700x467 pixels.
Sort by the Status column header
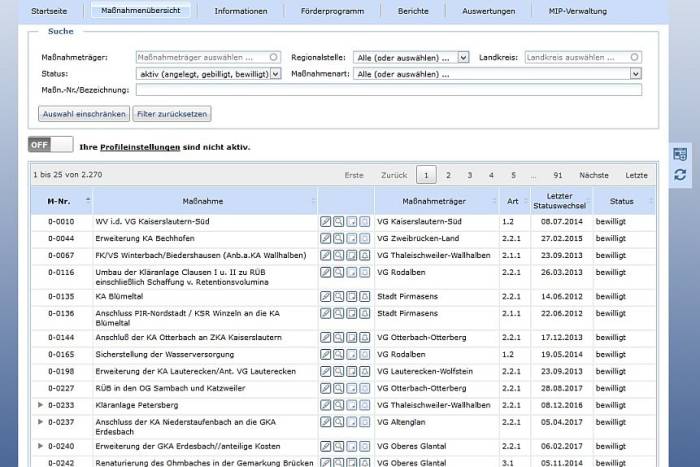[x=624, y=201]
